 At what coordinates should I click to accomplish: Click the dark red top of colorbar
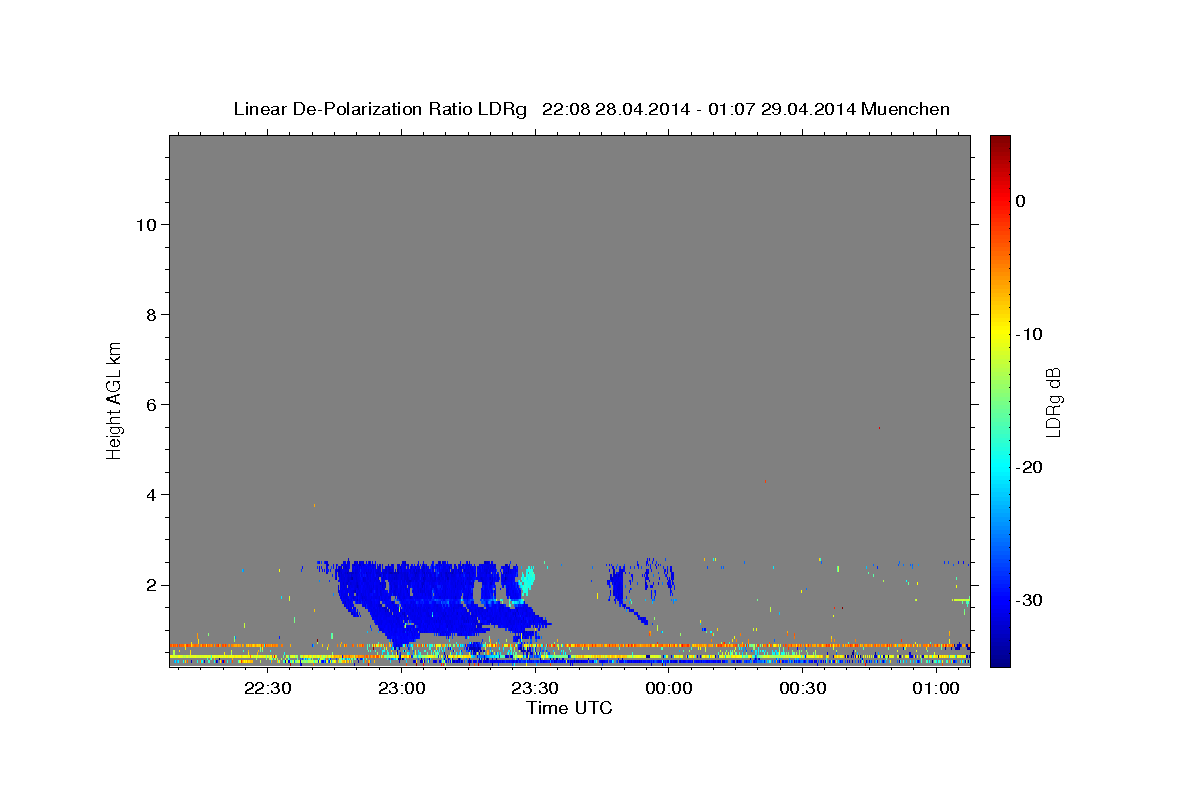[1000, 142]
